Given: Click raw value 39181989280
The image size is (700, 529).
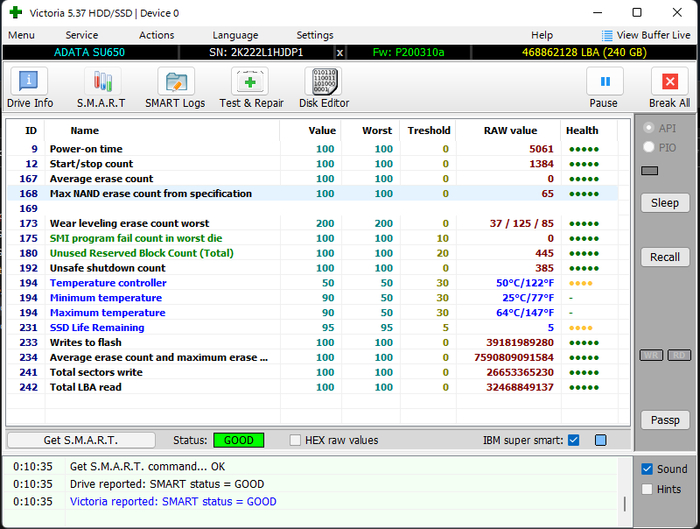Looking at the screenshot, I should [520, 342].
